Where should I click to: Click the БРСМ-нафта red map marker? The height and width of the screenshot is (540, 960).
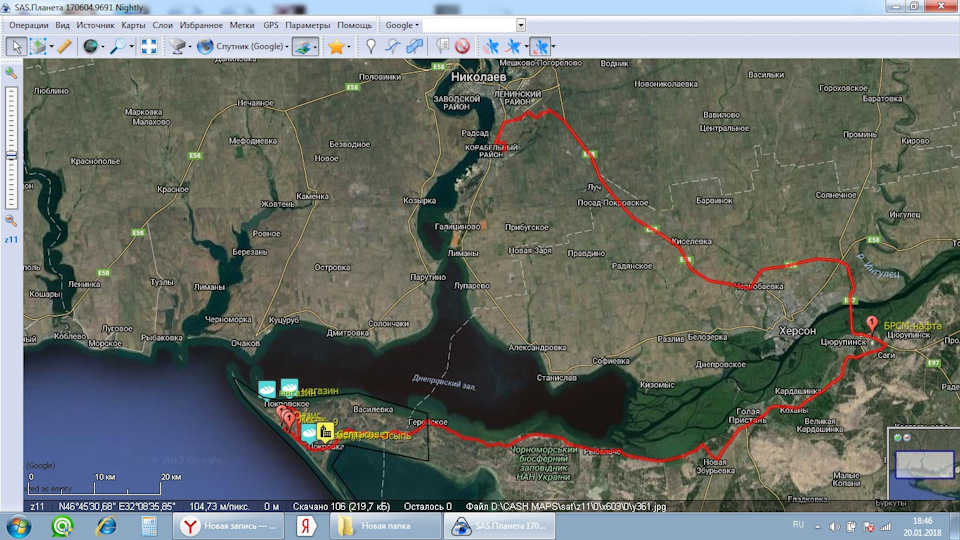coord(872,324)
